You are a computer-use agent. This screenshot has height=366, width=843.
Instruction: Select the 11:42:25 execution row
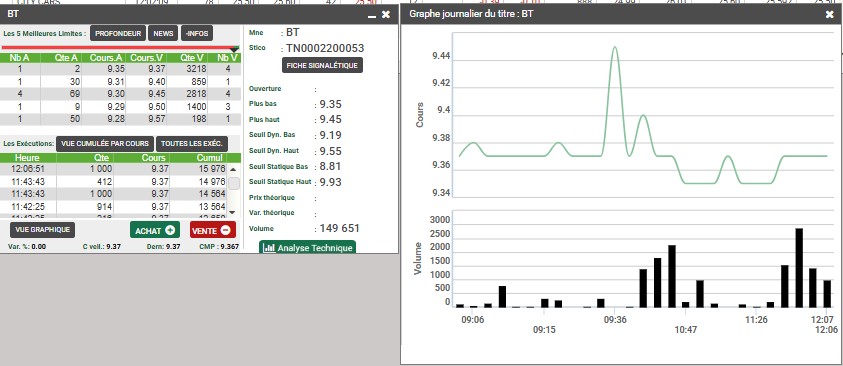pyautogui.click(x=114, y=206)
